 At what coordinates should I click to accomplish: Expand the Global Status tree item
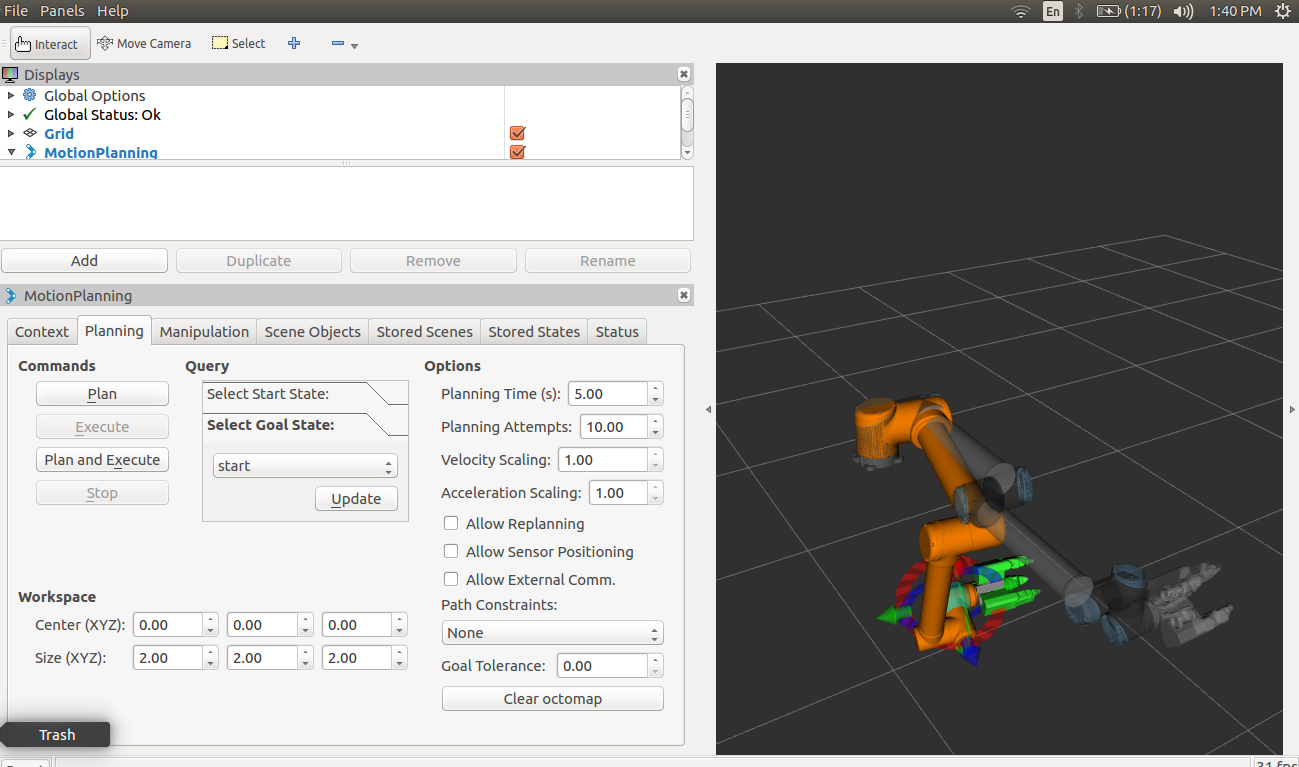11,114
